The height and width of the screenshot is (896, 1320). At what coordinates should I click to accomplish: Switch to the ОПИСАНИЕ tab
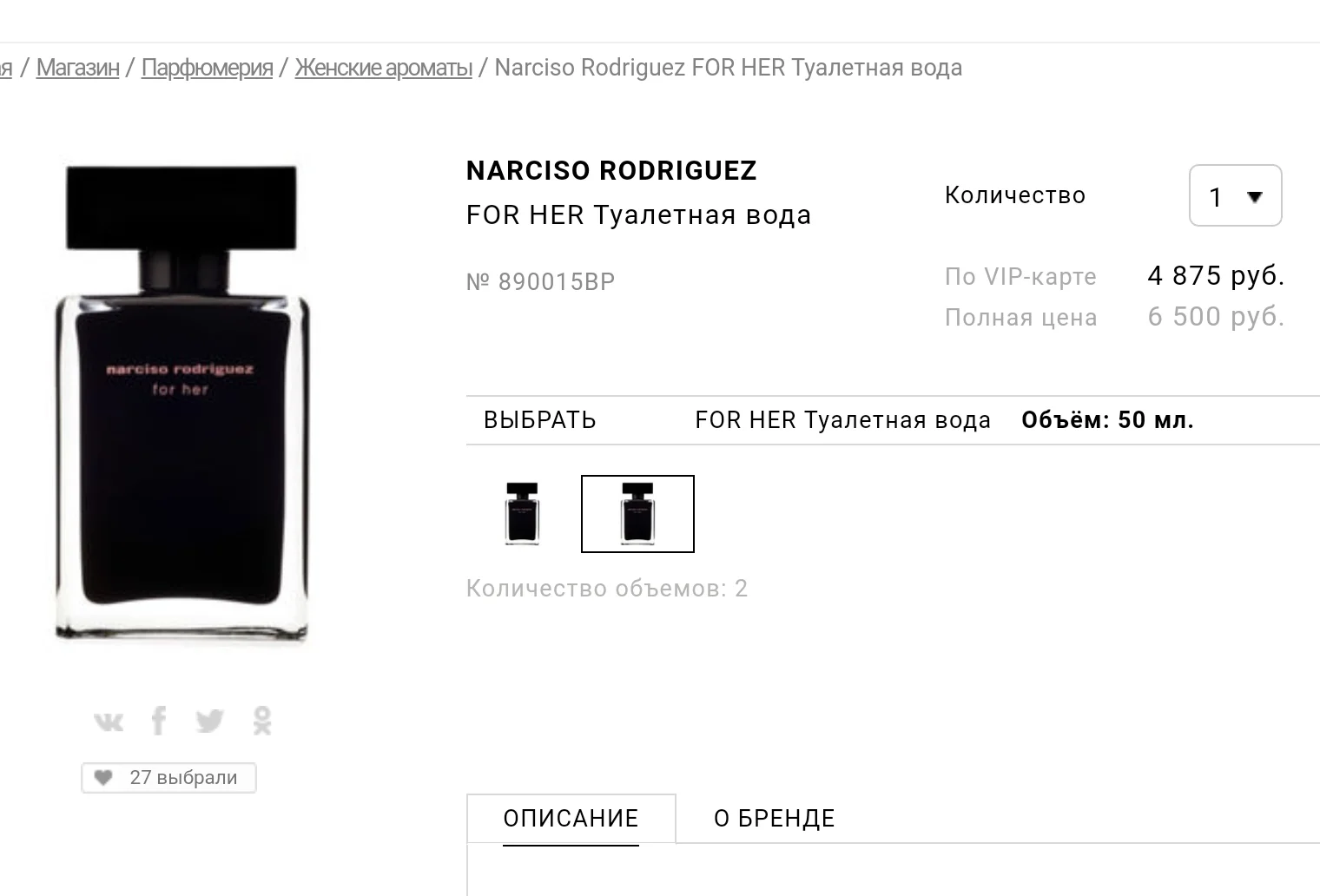pyautogui.click(x=571, y=819)
